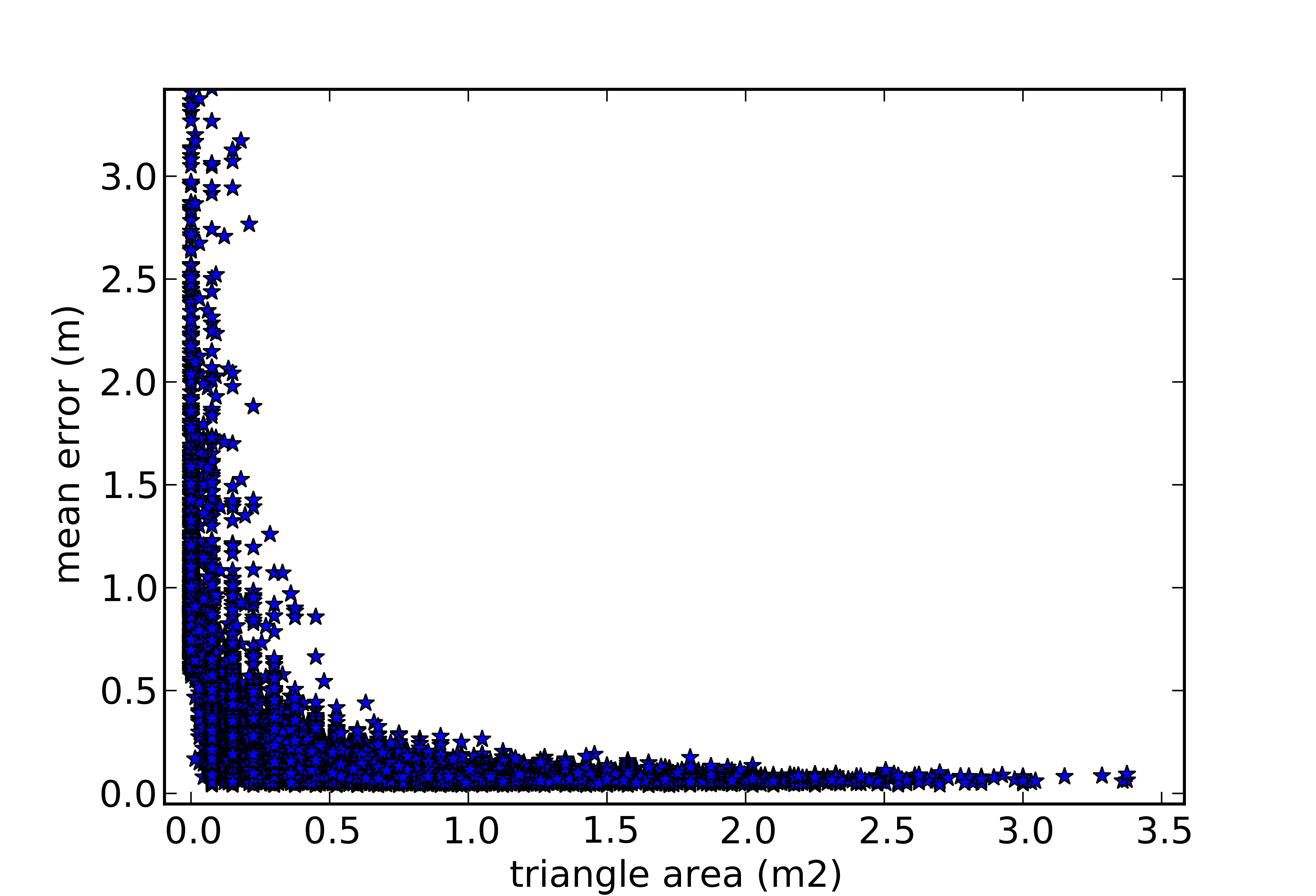Select the isolated star near area 3.15

coord(1065,776)
